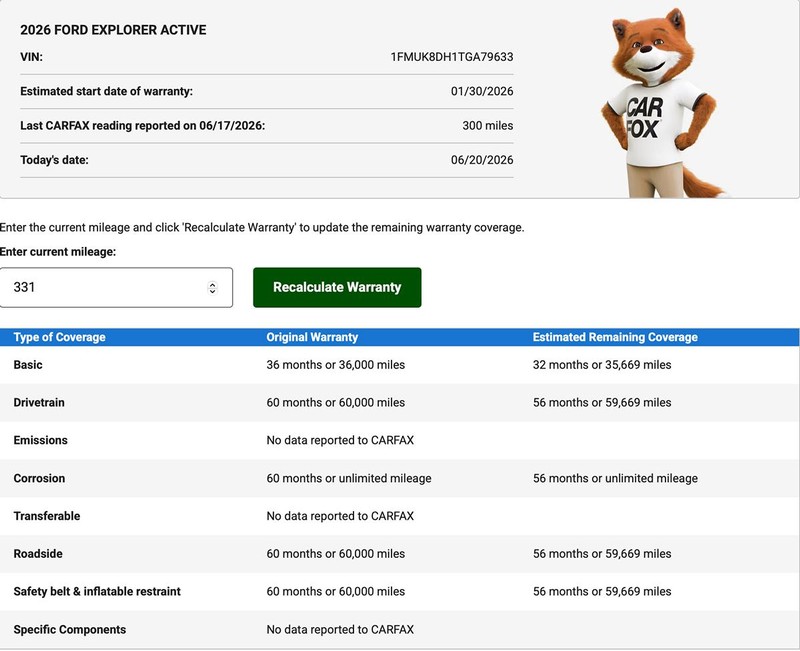Screen dimensions: 800x651
Task: Click Drivetrain original 60 months or 60,000 miles
Action: (x=335, y=403)
